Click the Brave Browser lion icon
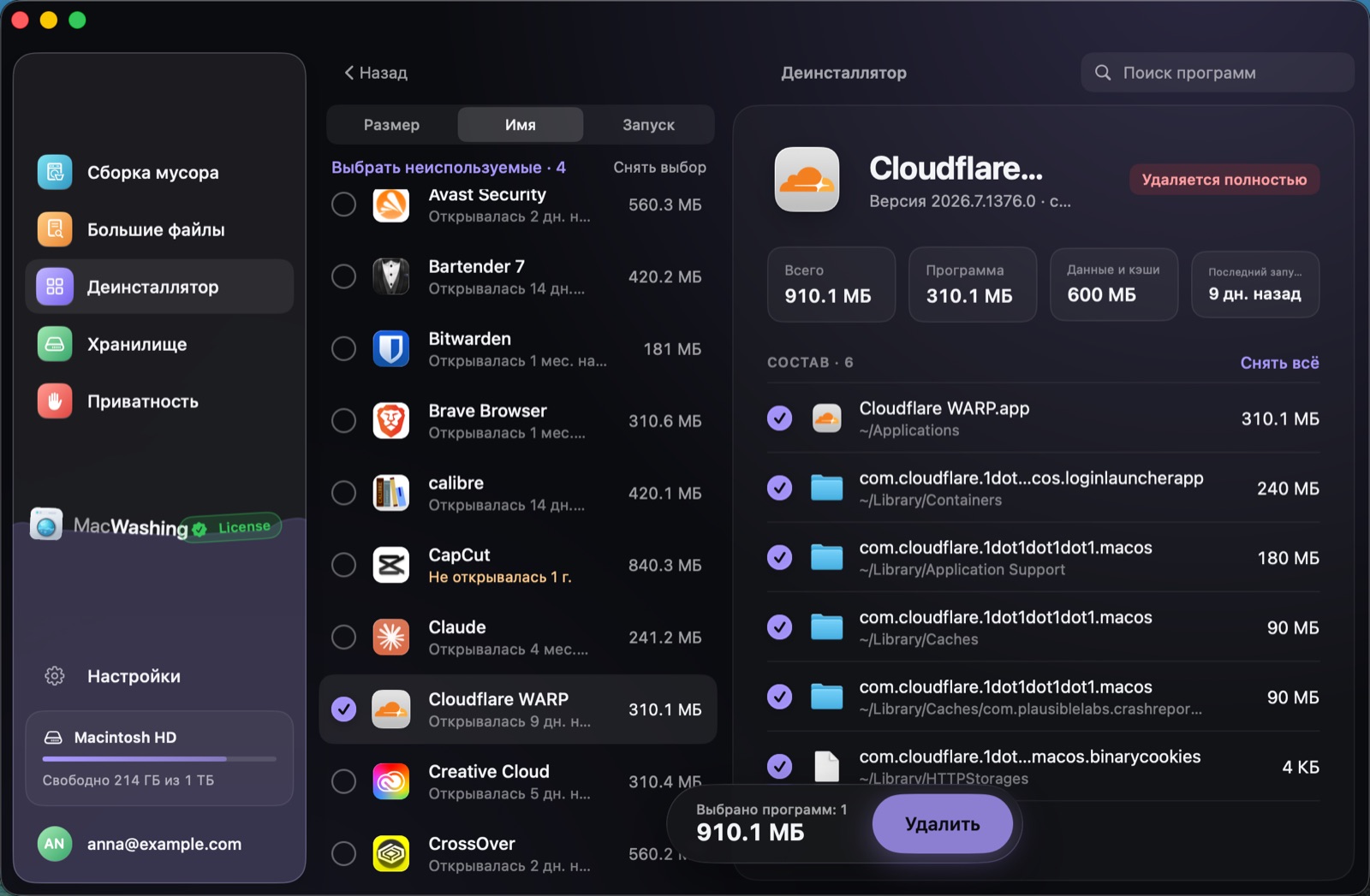 pos(391,421)
